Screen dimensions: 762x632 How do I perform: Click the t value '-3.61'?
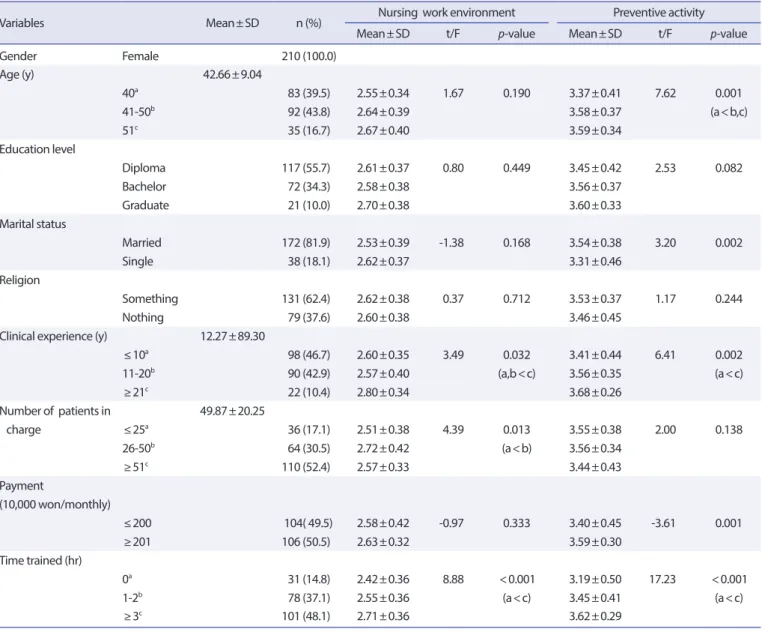click(x=663, y=523)
